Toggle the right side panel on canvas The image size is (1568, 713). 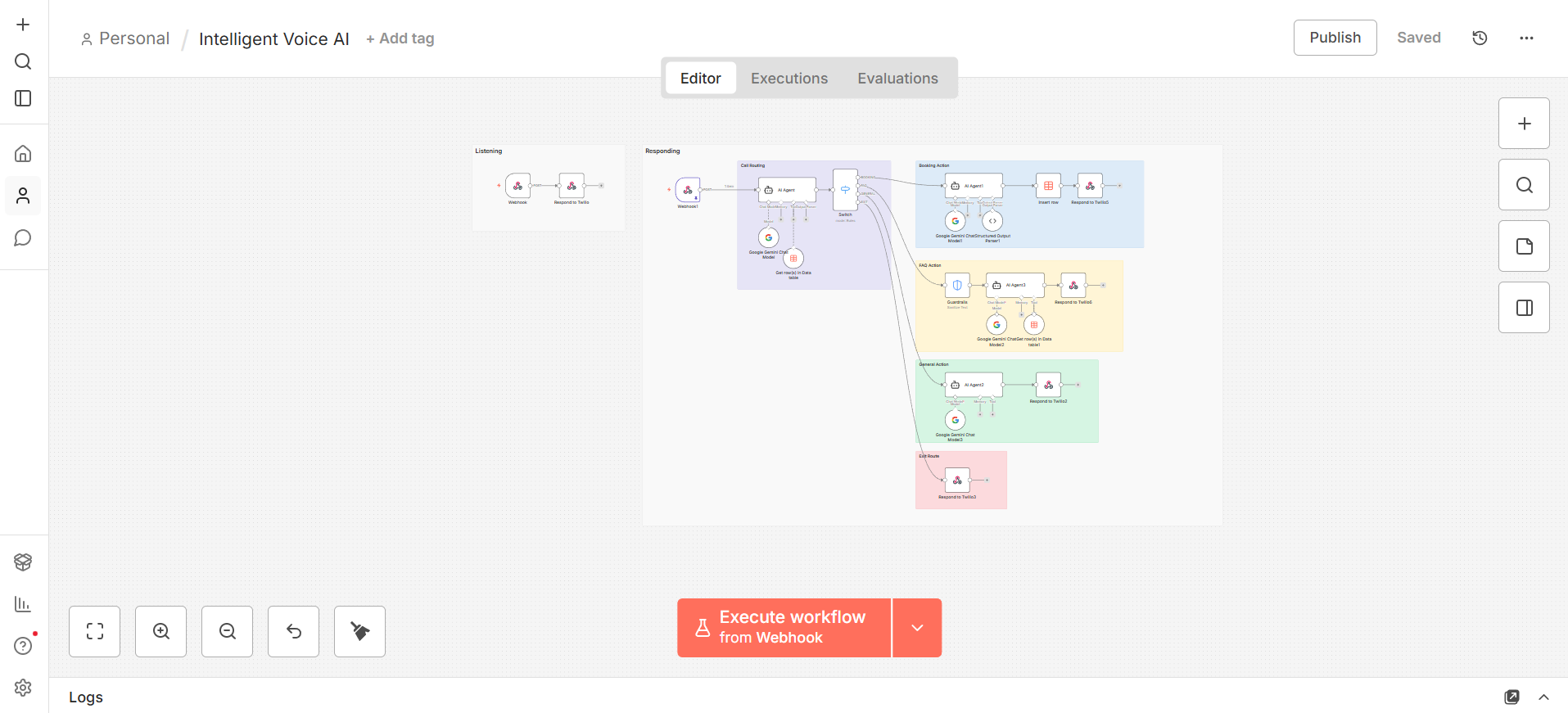pos(1524,308)
